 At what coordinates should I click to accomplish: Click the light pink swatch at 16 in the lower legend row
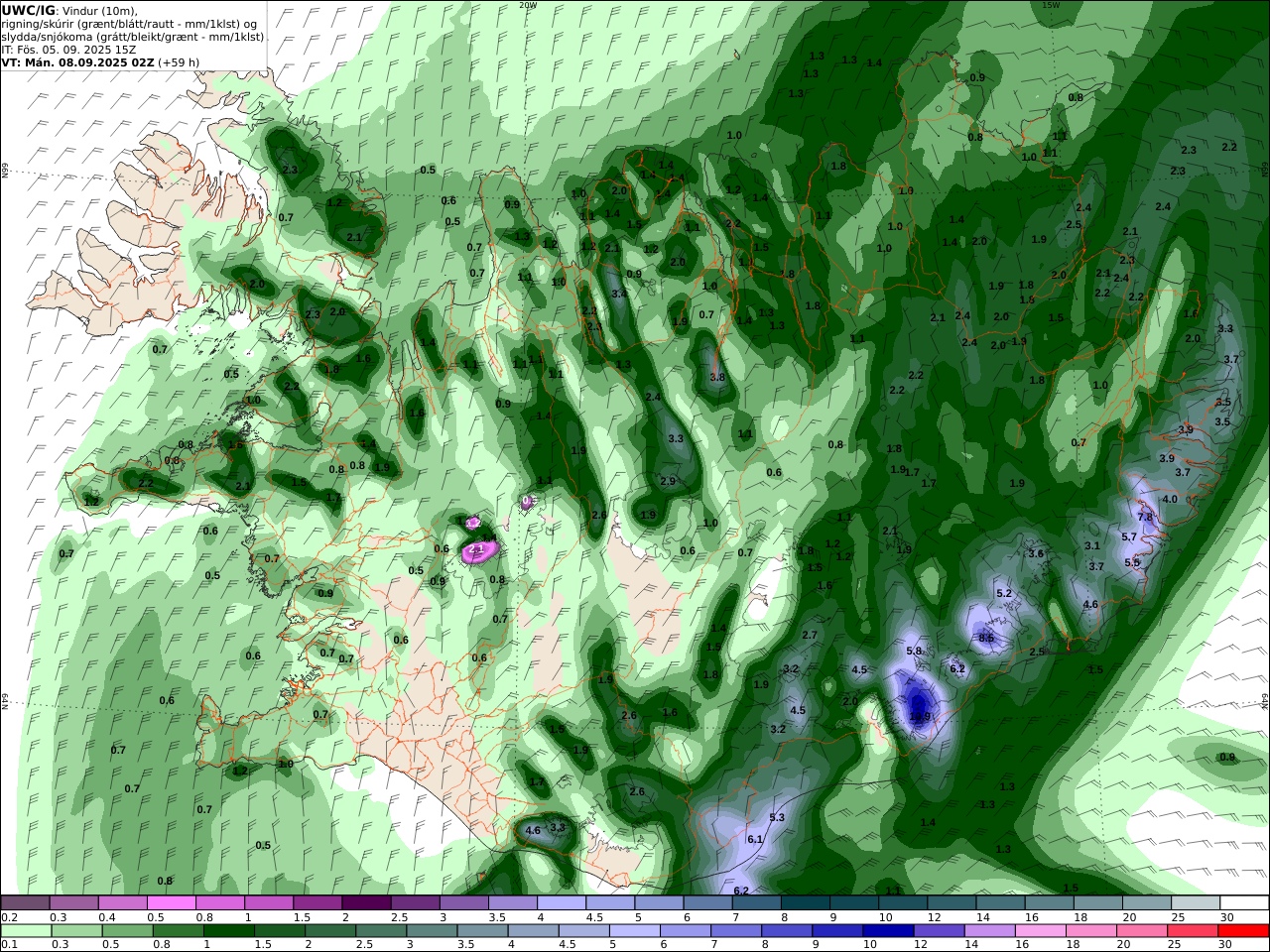(x=1040, y=930)
